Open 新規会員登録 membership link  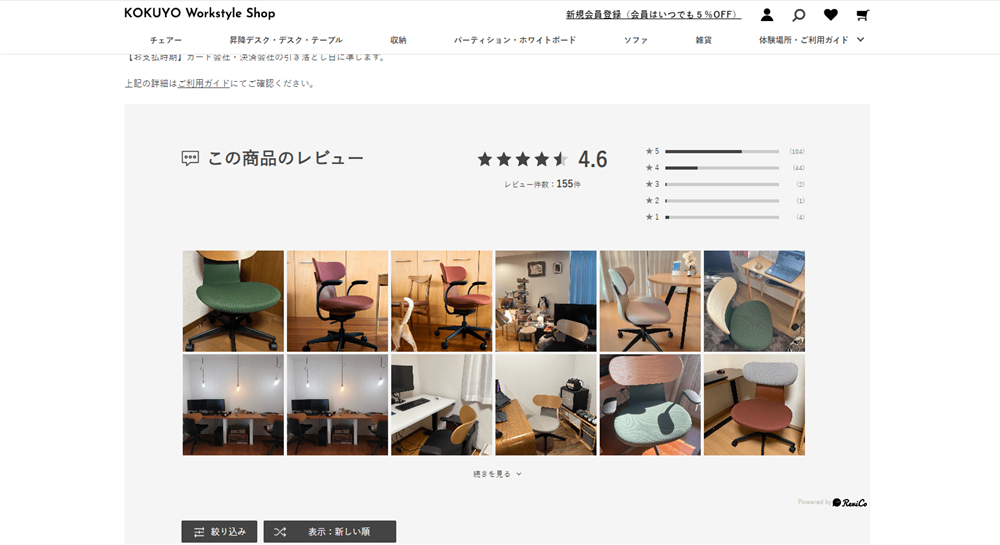(653, 15)
